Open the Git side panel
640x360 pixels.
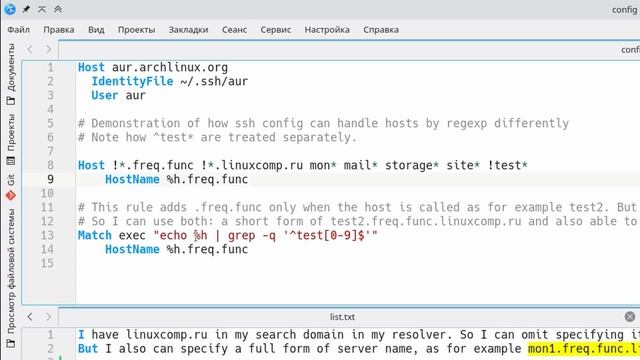coord(11,187)
